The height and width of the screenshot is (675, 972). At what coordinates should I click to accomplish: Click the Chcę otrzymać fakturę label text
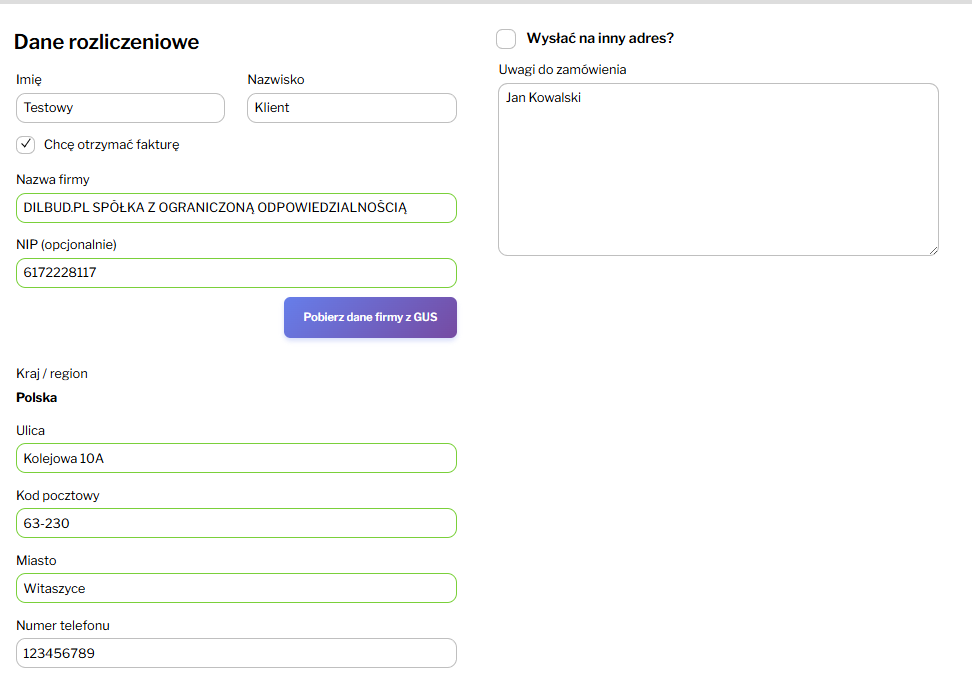coord(111,145)
